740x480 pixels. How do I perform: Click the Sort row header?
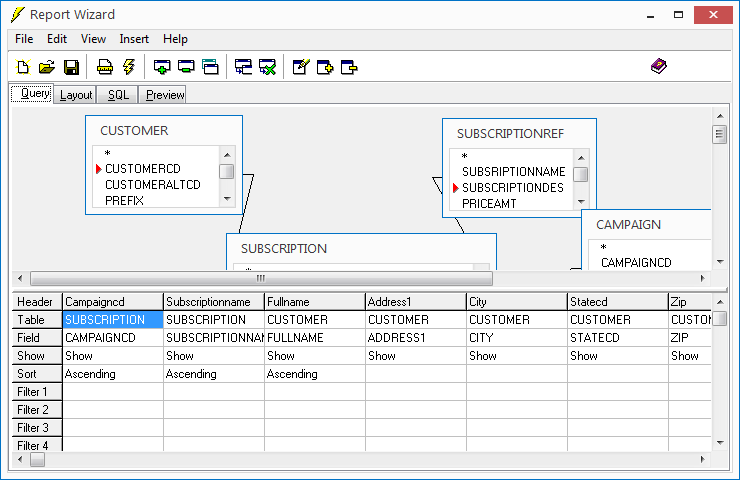pyautogui.click(x=37, y=374)
